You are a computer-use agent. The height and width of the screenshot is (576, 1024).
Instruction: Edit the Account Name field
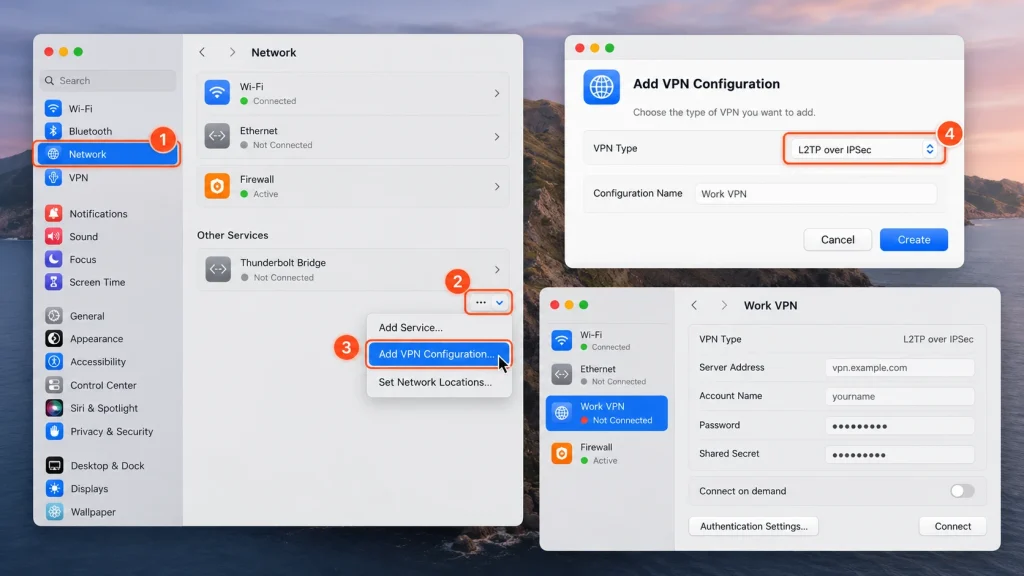coord(899,396)
